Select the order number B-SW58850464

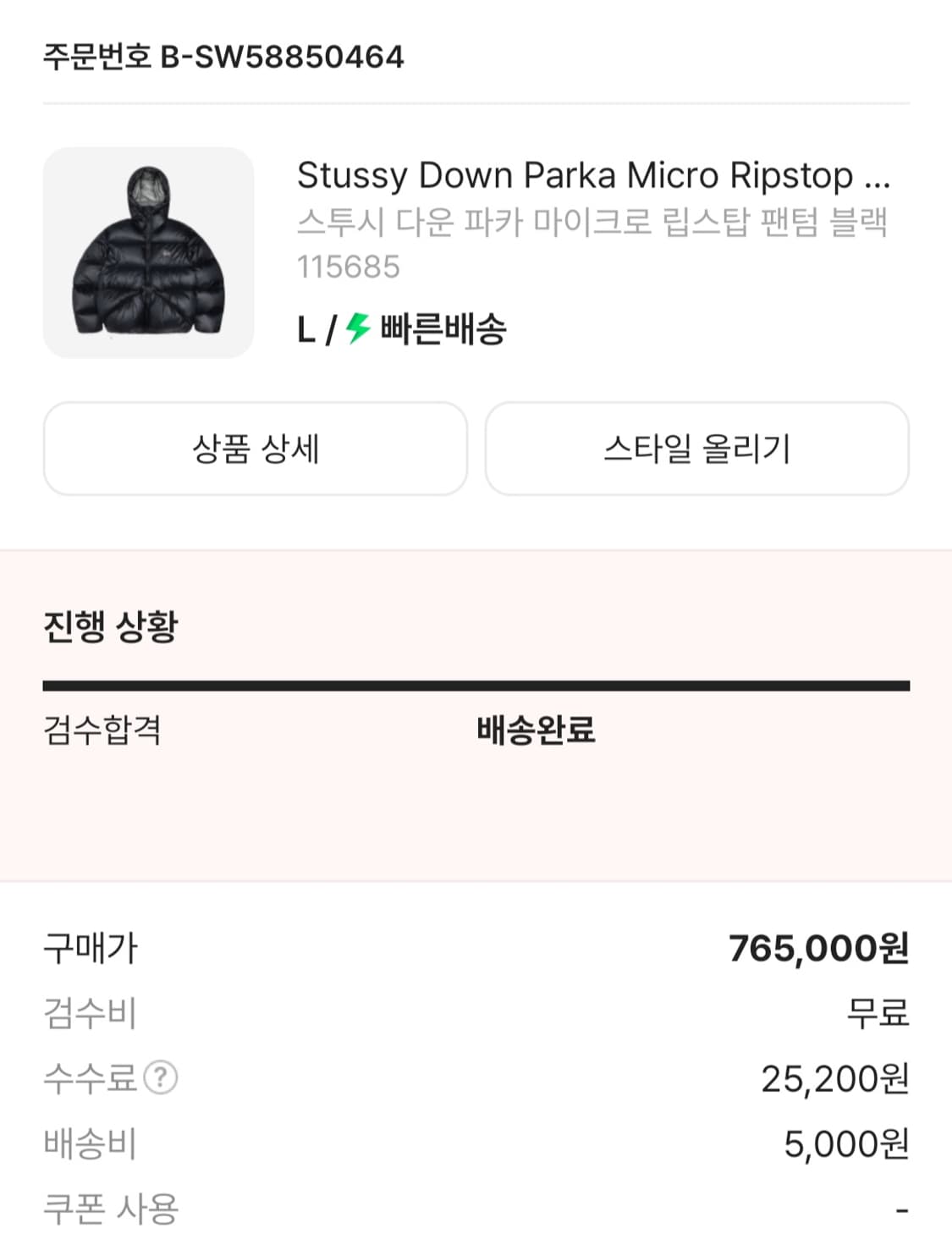(223, 58)
